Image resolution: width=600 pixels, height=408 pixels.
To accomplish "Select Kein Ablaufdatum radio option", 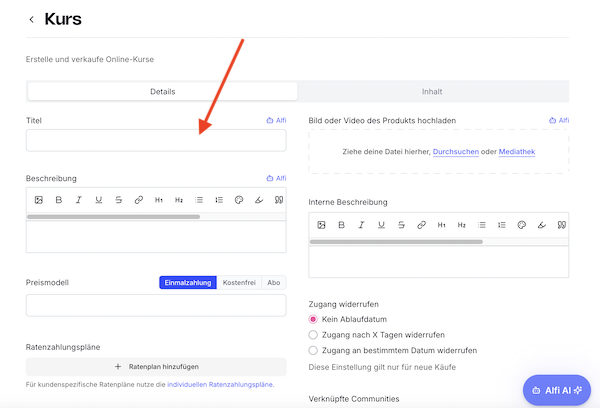I will [313, 319].
